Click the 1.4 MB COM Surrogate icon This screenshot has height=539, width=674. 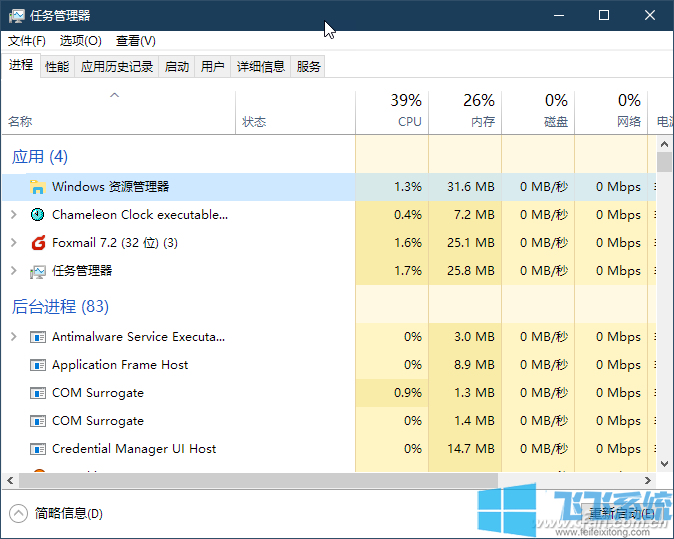[x=38, y=421]
